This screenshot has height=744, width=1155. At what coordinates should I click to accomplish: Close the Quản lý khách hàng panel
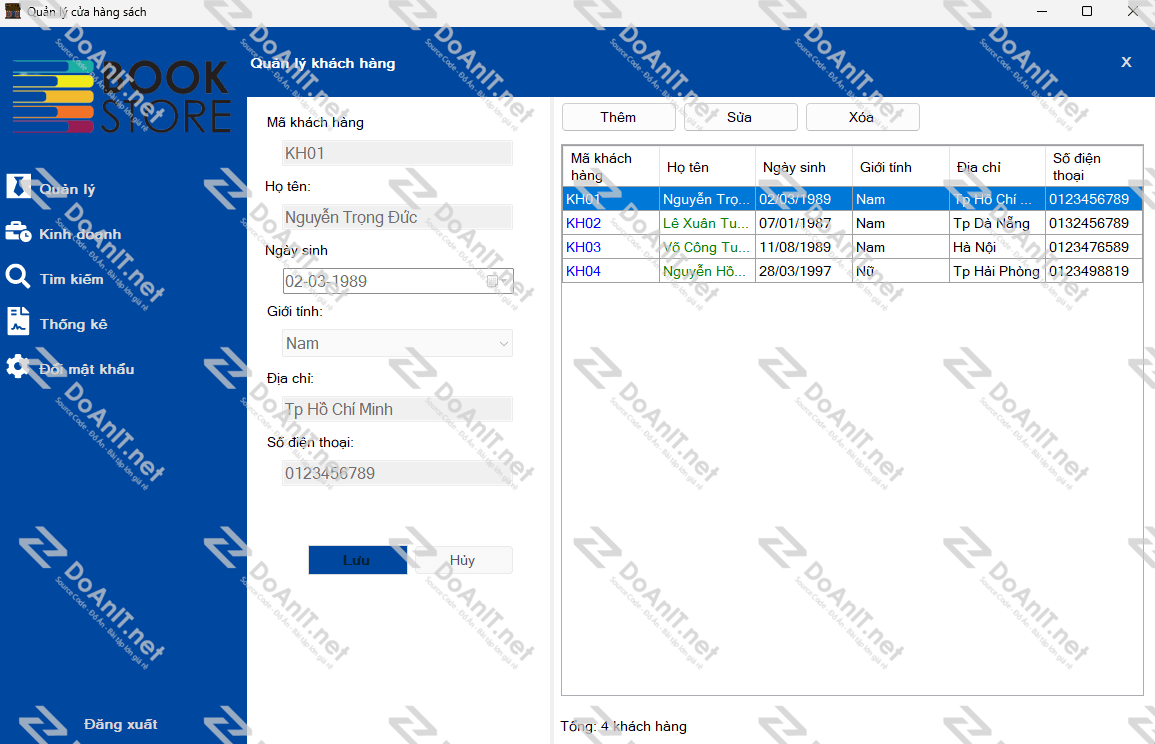coord(1126,62)
